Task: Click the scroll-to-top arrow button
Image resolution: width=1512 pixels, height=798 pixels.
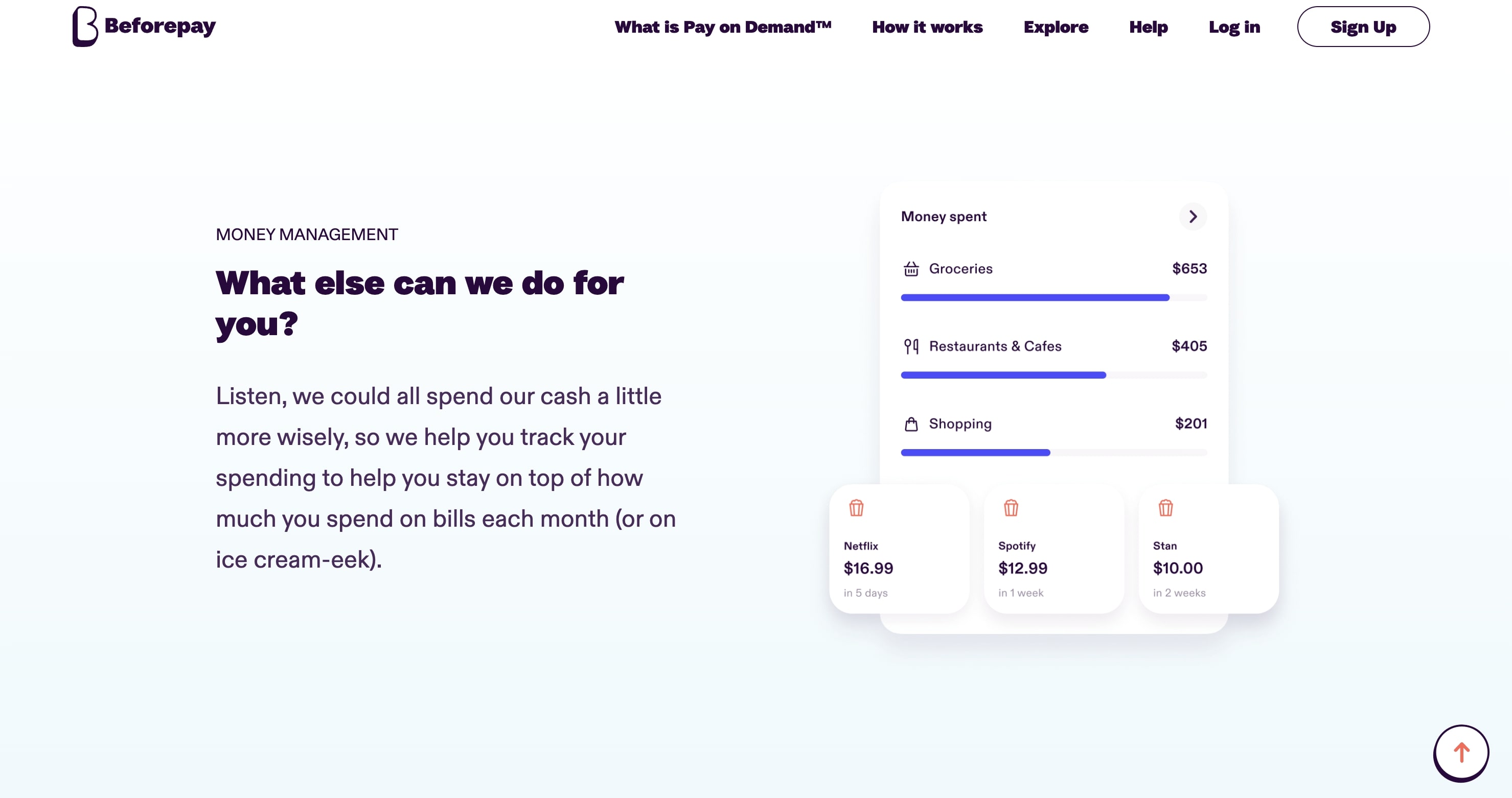Action: click(x=1461, y=753)
